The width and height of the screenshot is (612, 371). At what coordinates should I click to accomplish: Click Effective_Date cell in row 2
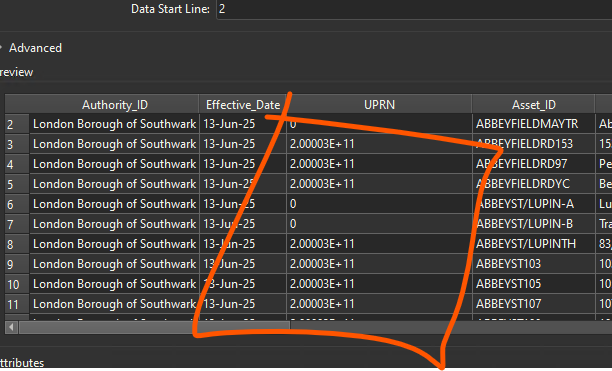pyautogui.click(x=243, y=124)
